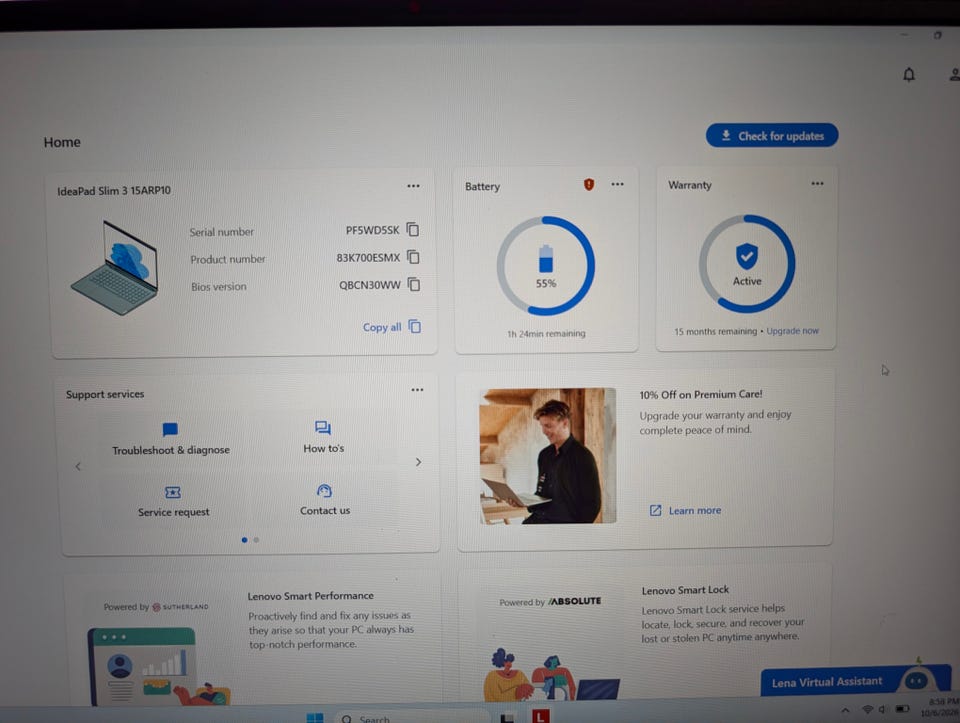Click the volume icon in system tray

point(882,709)
